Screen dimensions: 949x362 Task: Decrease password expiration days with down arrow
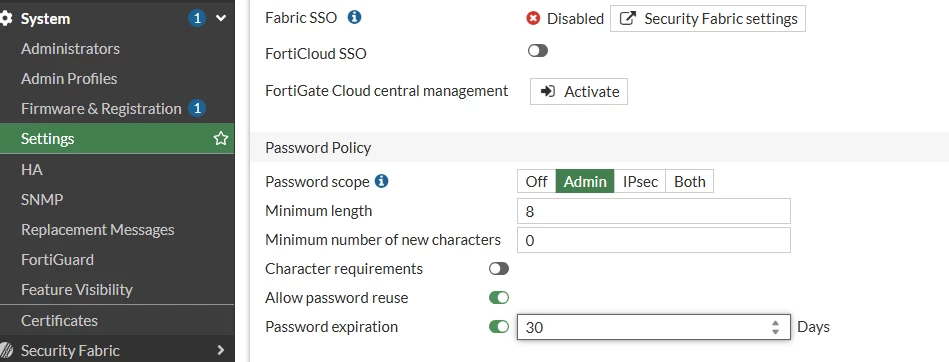(775, 332)
